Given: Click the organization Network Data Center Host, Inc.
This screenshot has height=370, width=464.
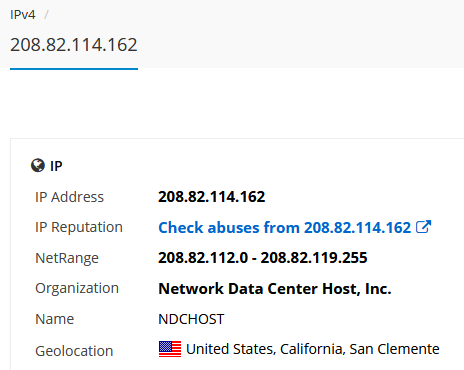Looking at the screenshot, I should [x=275, y=289].
